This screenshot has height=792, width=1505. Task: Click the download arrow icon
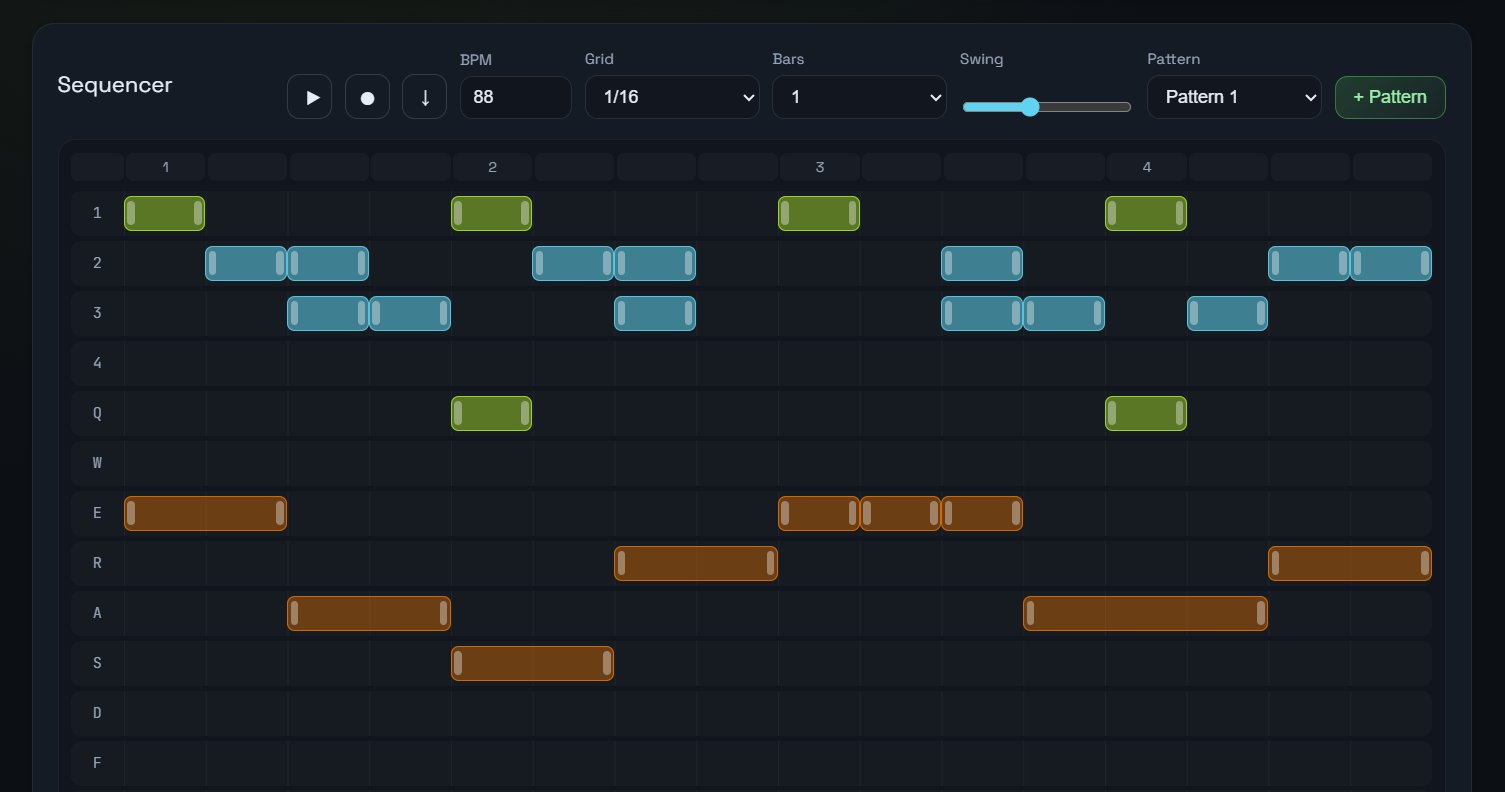click(x=424, y=96)
